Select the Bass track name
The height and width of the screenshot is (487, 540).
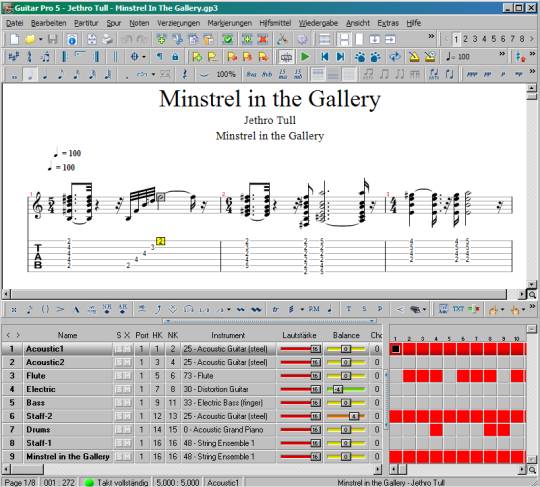(x=35, y=403)
